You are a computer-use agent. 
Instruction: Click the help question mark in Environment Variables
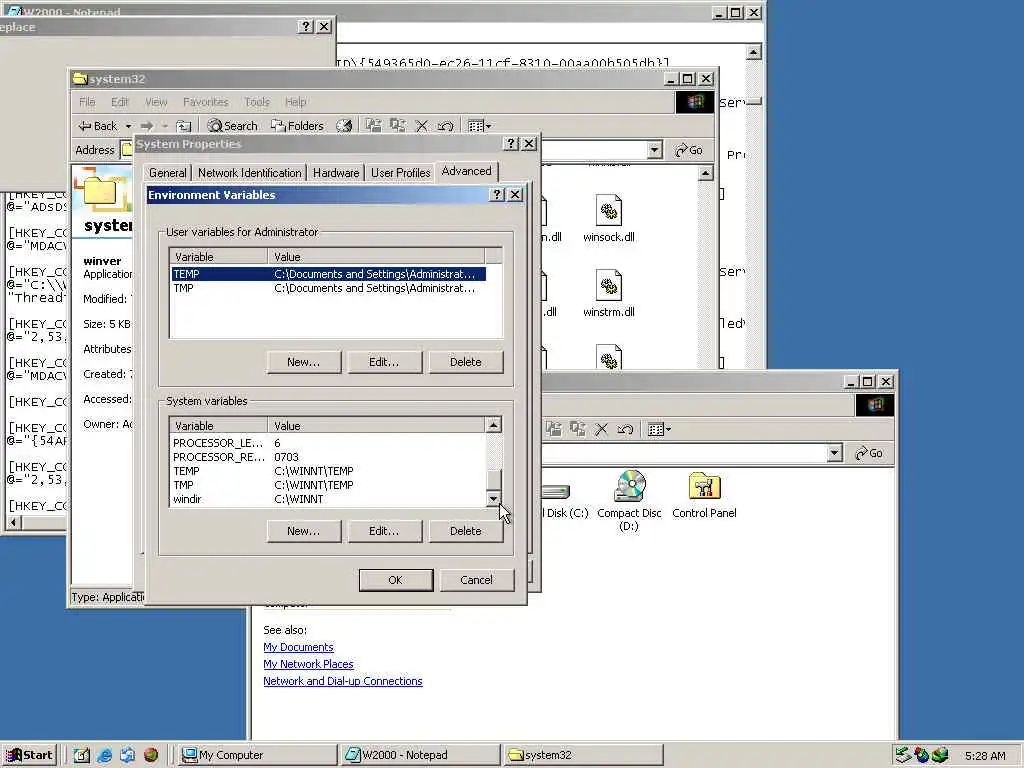click(x=496, y=195)
